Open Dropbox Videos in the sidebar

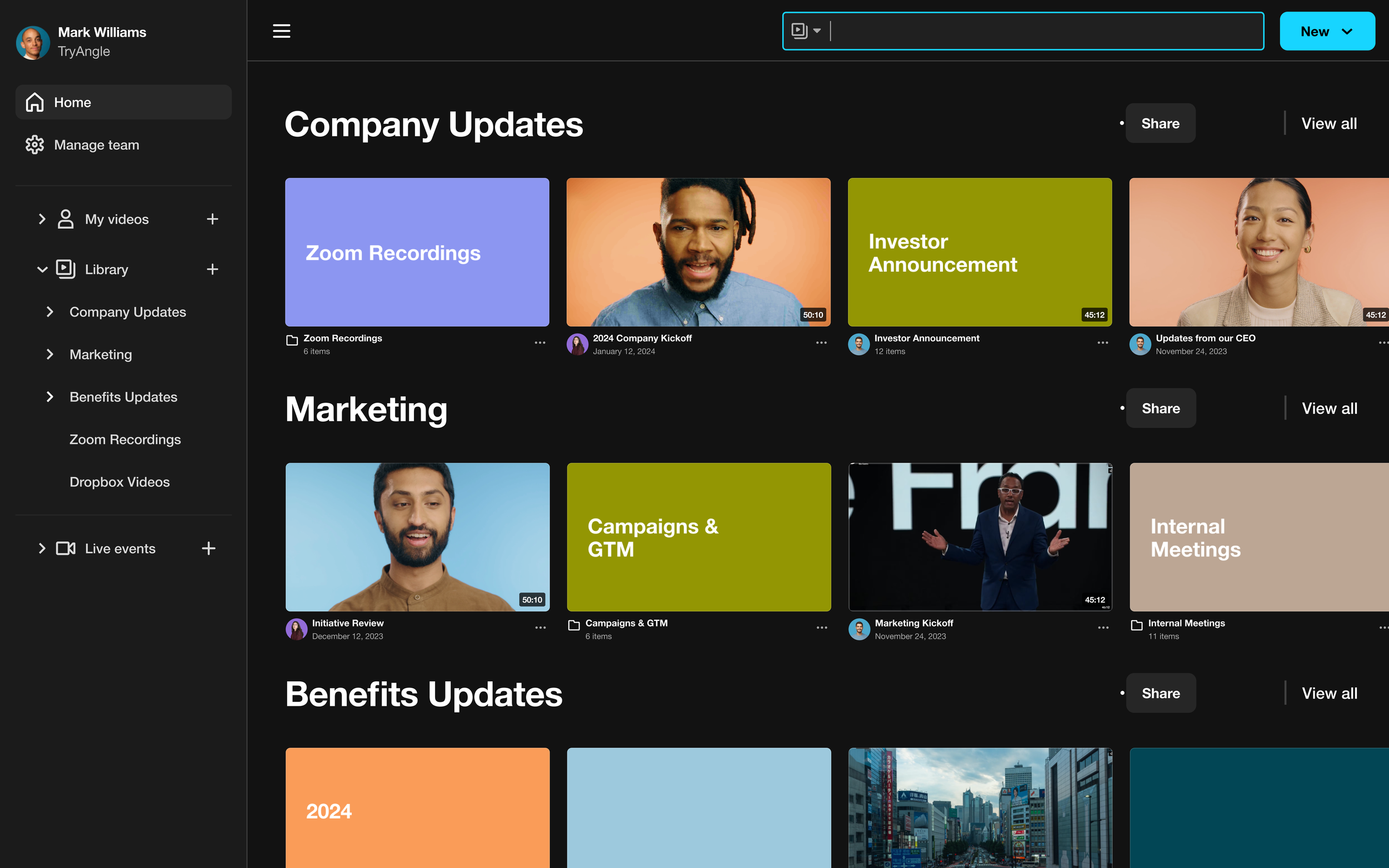pyautogui.click(x=119, y=481)
